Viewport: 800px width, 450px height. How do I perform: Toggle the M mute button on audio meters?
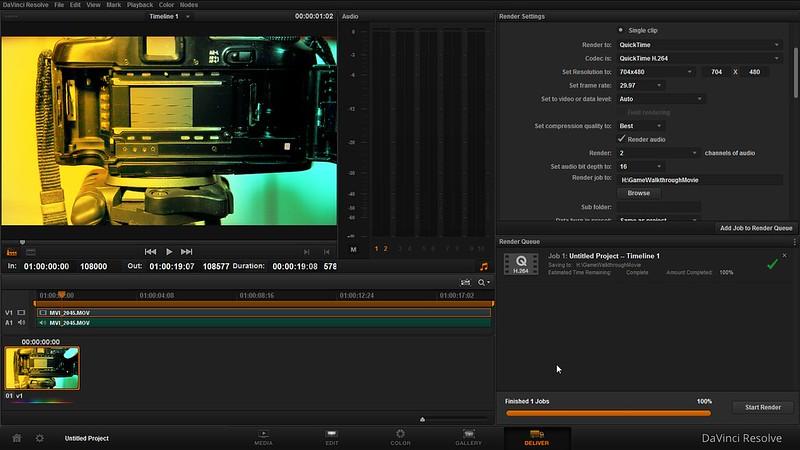click(353, 249)
